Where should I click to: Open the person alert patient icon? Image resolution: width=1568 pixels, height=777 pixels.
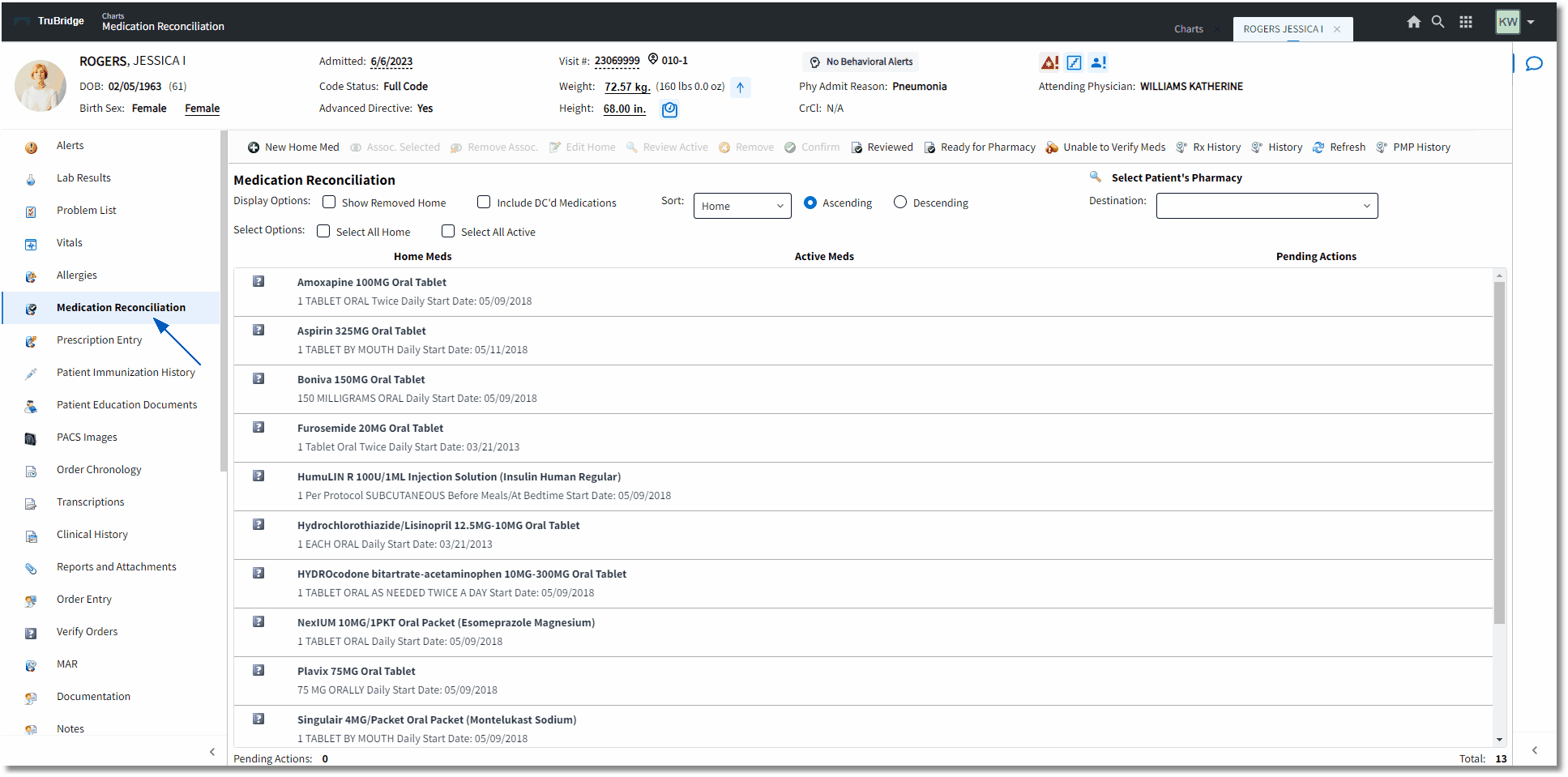pyautogui.click(x=1098, y=62)
